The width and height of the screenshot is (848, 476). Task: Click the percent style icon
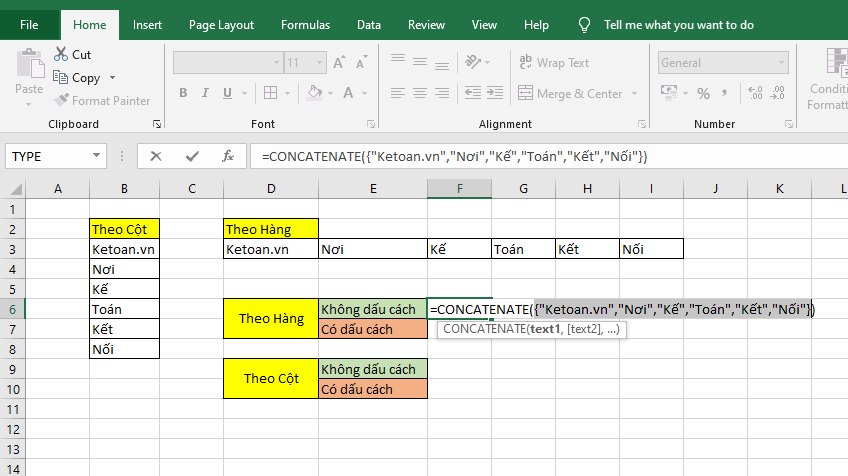click(x=703, y=94)
